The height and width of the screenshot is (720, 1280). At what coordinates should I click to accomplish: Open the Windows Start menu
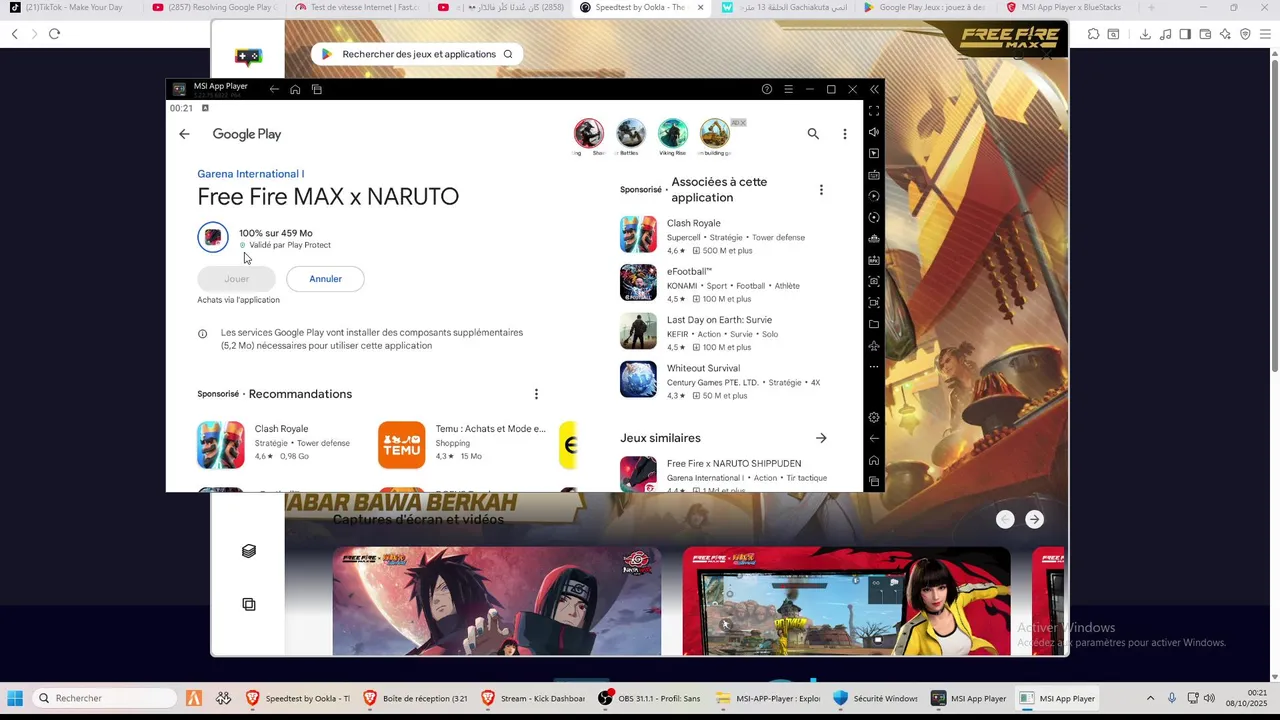(x=15, y=698)
